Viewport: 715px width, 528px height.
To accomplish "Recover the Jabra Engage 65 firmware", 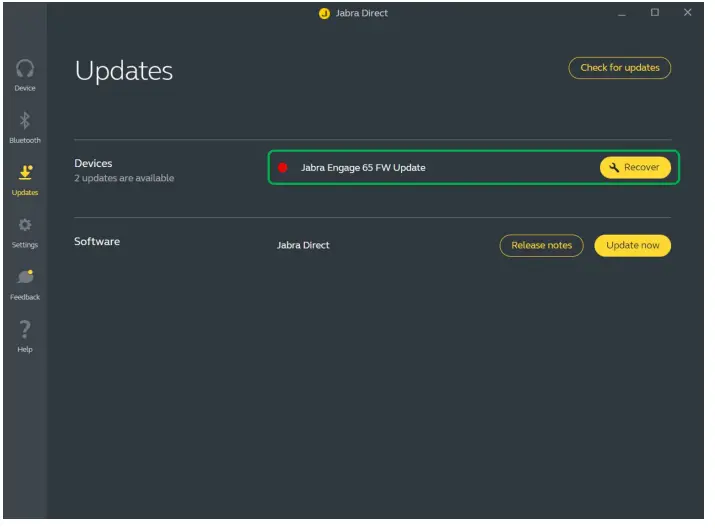I will tap(635, 167).
